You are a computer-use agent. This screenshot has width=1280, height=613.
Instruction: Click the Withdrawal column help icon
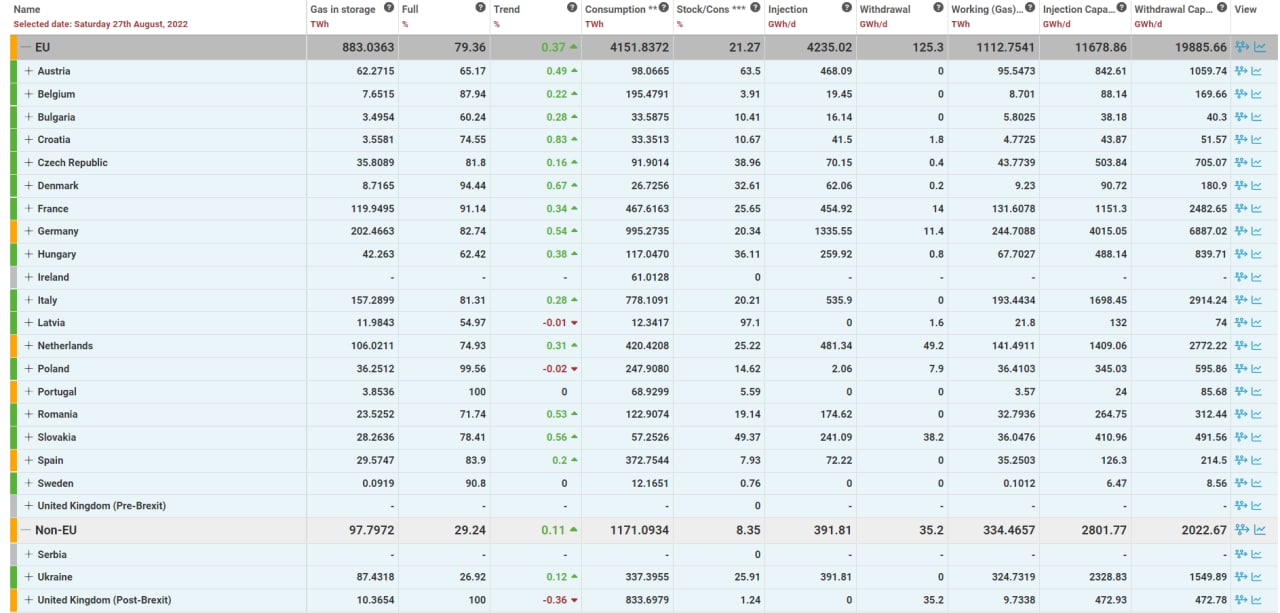[x=938, y=8]
